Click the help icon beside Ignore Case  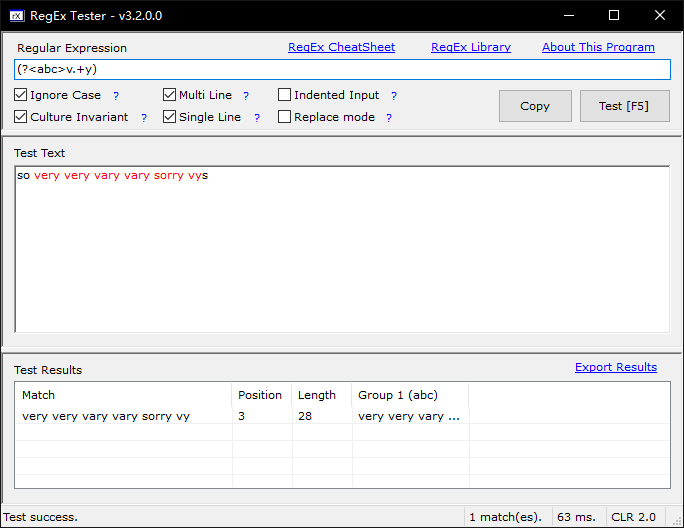[116, 96]
